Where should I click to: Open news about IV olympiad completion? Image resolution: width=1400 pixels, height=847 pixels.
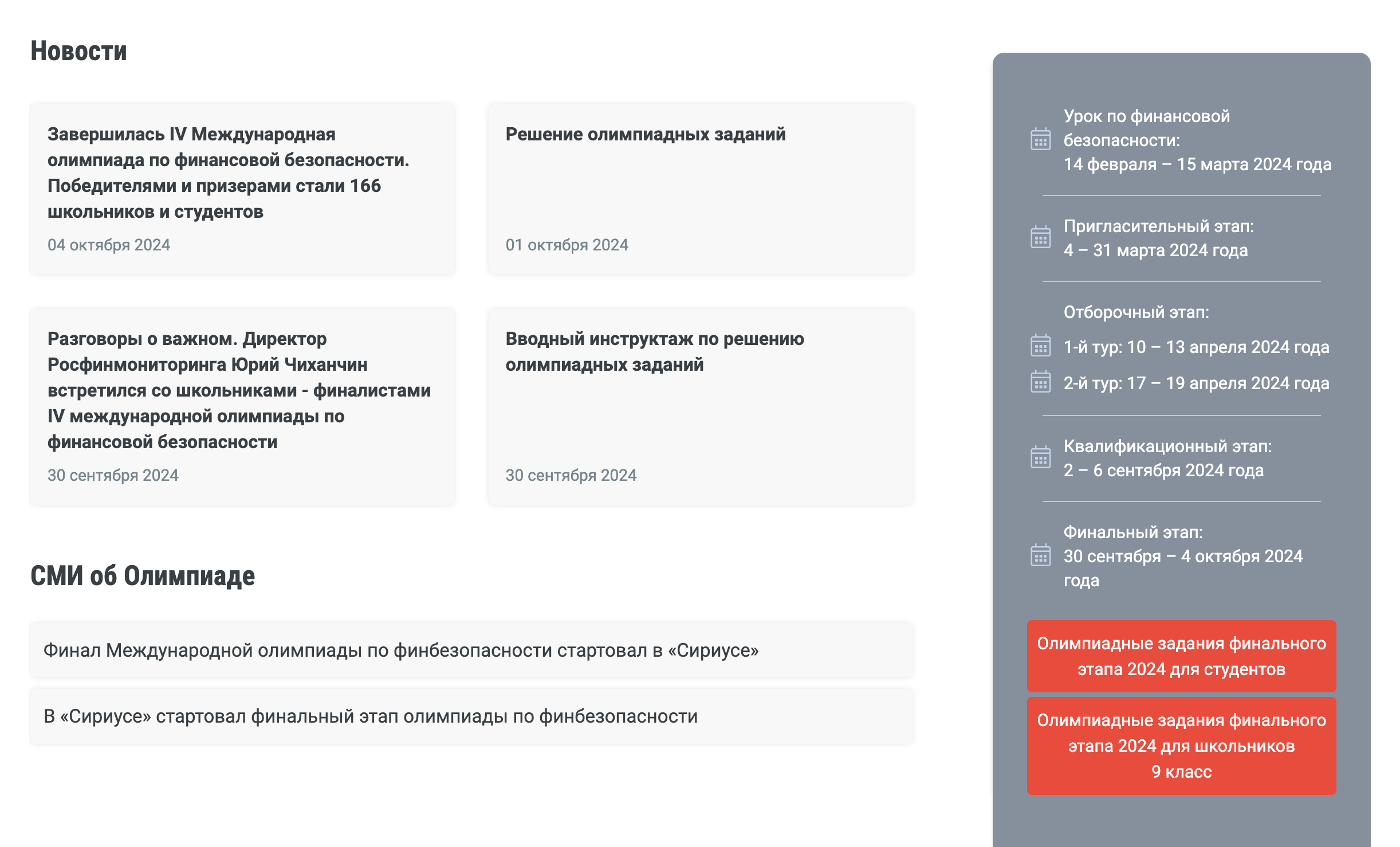tap(242, 189)
